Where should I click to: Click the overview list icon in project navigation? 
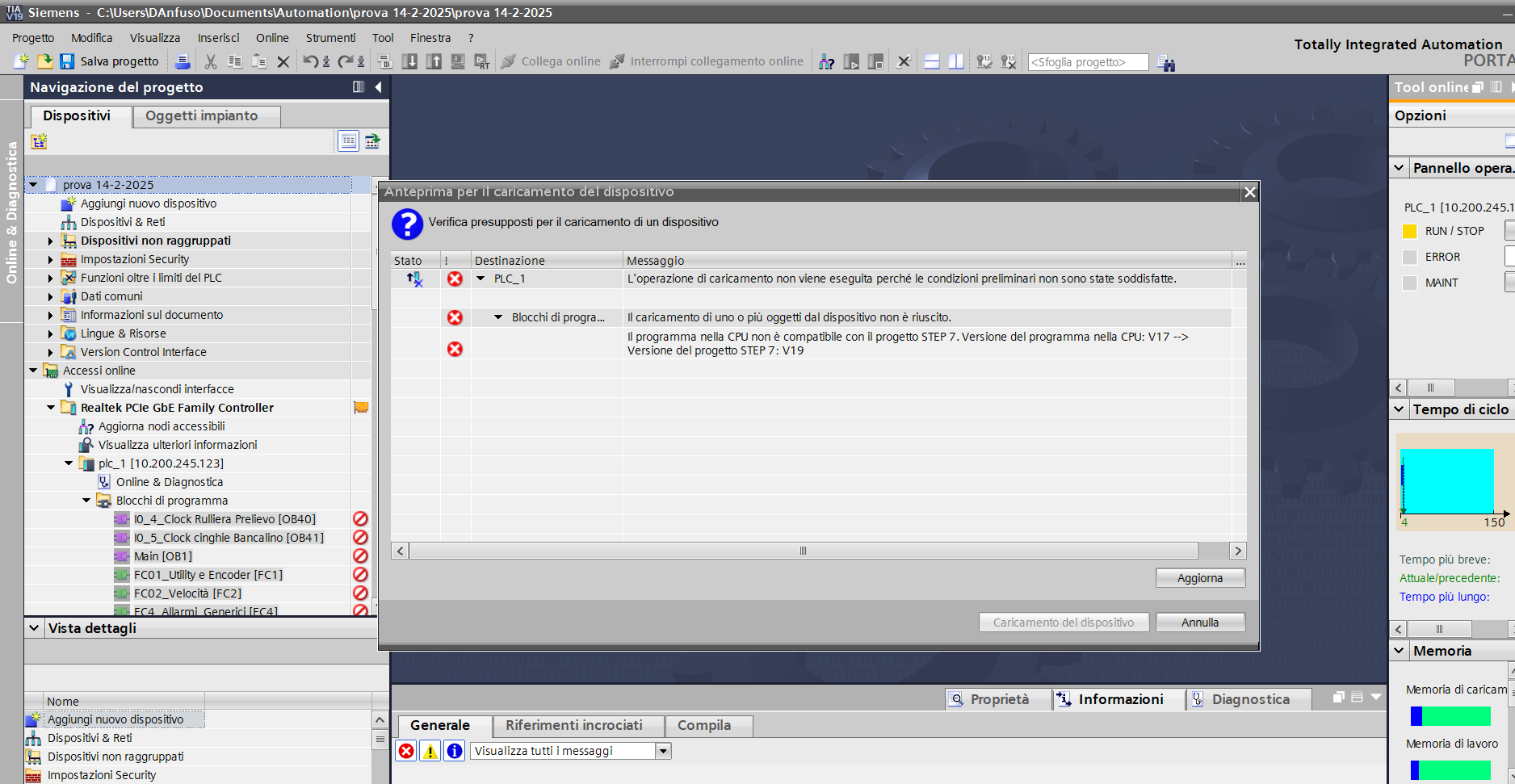[348, 141]
